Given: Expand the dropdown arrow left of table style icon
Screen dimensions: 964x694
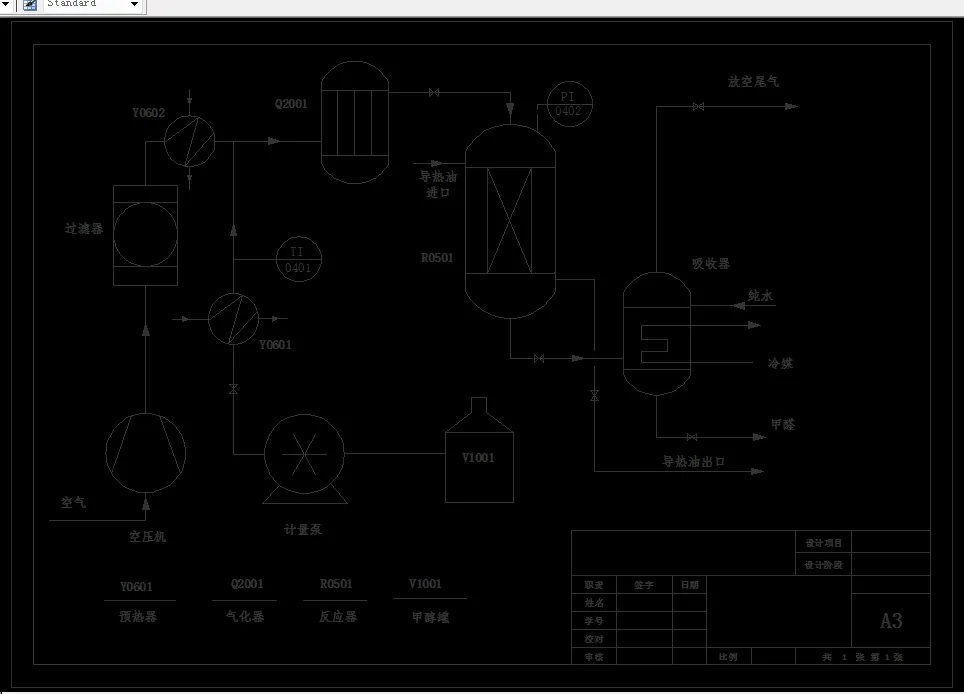Looking at the screenshot, I should tap(6, 4).
